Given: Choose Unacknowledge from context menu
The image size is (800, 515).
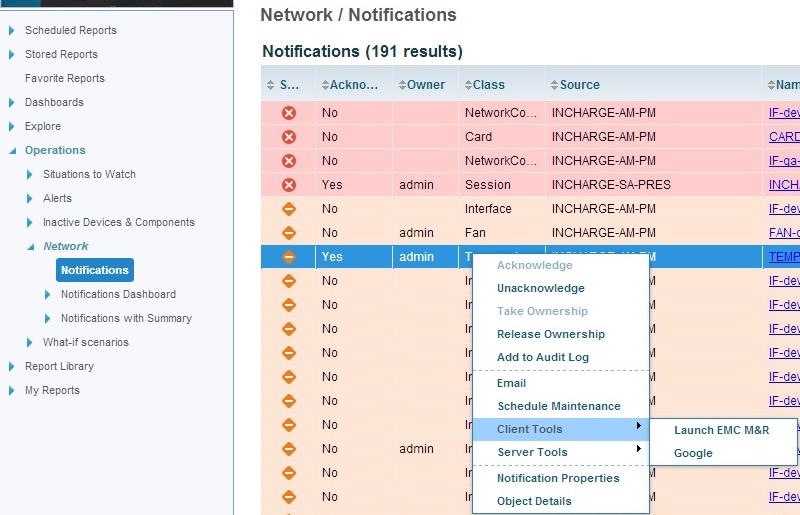Looking at the screenshot, I should point(541,288).
